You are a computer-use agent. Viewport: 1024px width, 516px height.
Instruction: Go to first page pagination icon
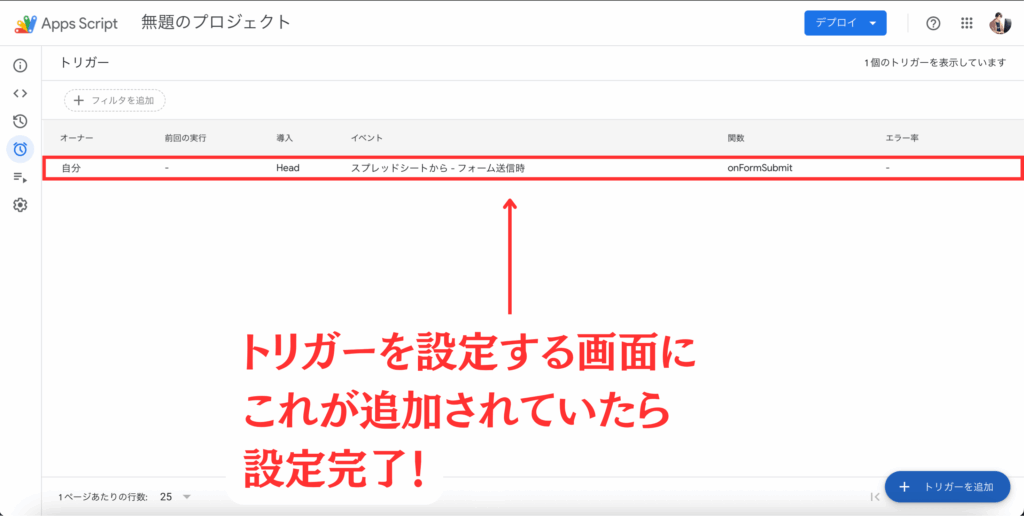[x=875, y=497]
